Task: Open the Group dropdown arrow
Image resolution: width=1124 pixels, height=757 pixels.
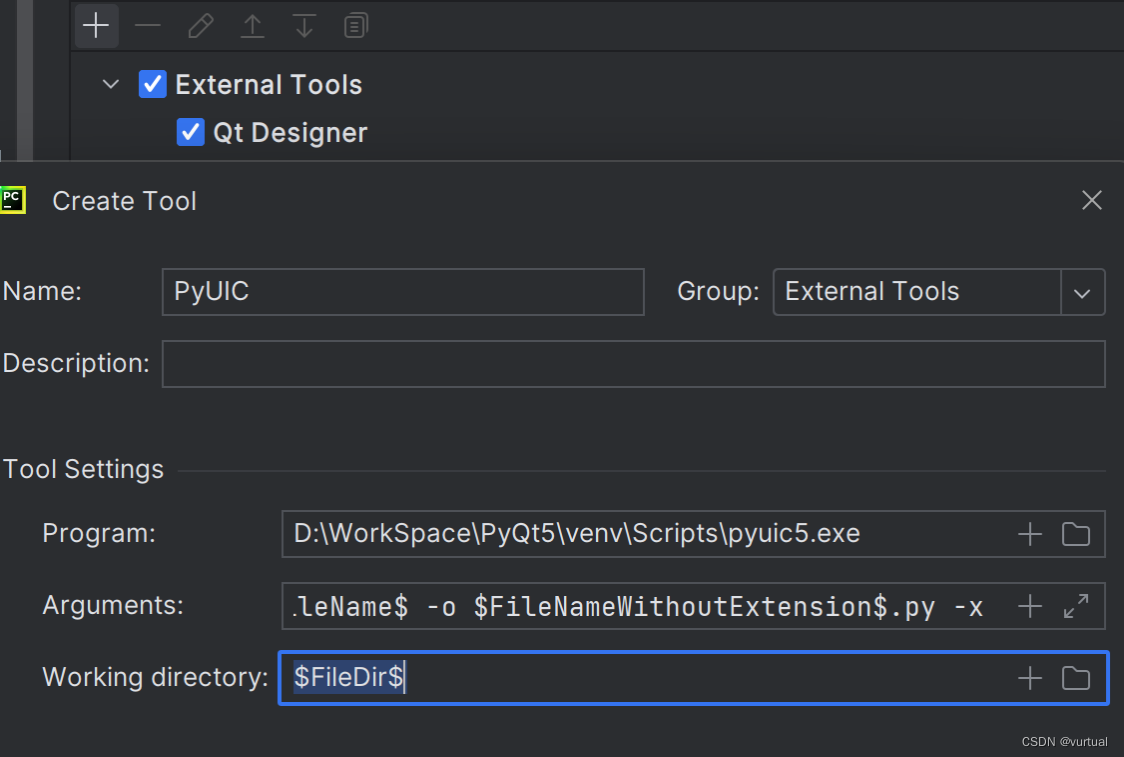Action: tap(1082, 292)
